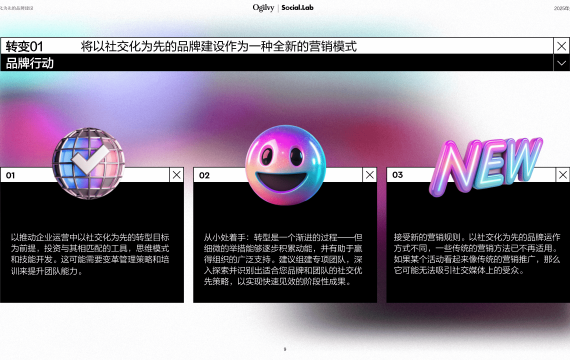
Task: Click paragraph starting 接受新的营销规则
Action: tap(477, 254)
